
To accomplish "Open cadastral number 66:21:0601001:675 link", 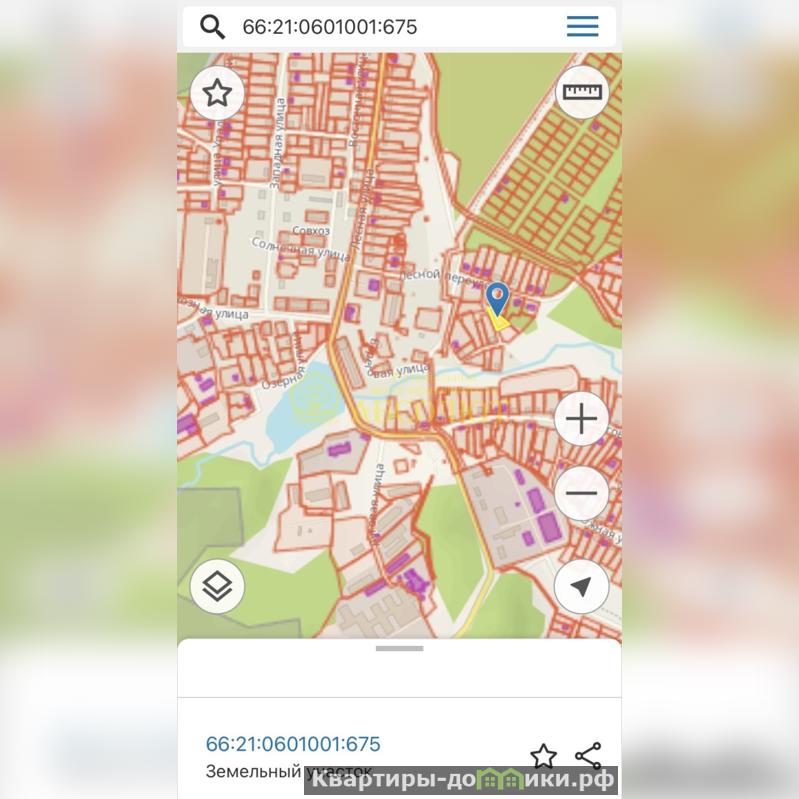I will click(x=293, y=744).
